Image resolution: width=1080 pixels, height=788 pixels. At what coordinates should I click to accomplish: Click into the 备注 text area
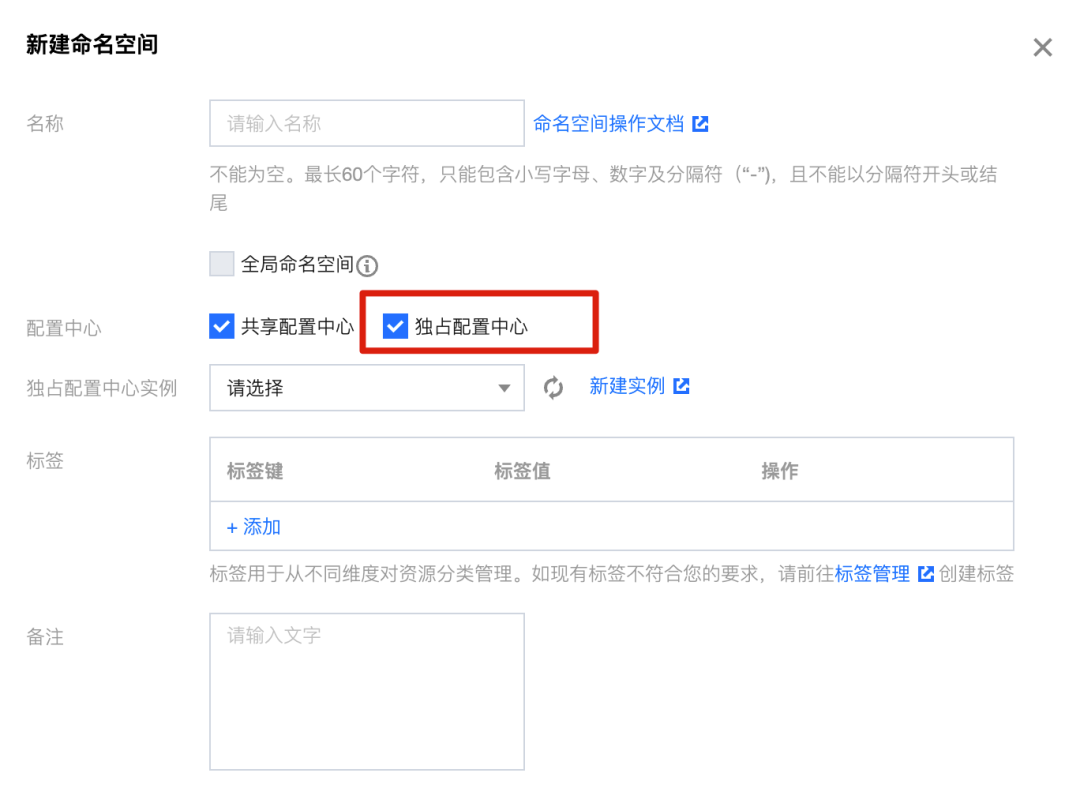point(366,692)
